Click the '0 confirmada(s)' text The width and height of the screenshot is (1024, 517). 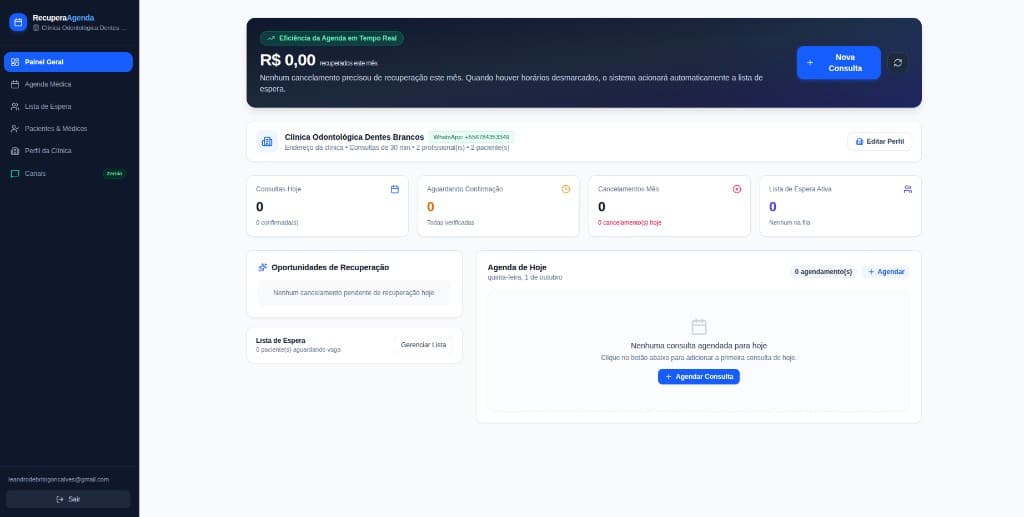coord(277,223)
